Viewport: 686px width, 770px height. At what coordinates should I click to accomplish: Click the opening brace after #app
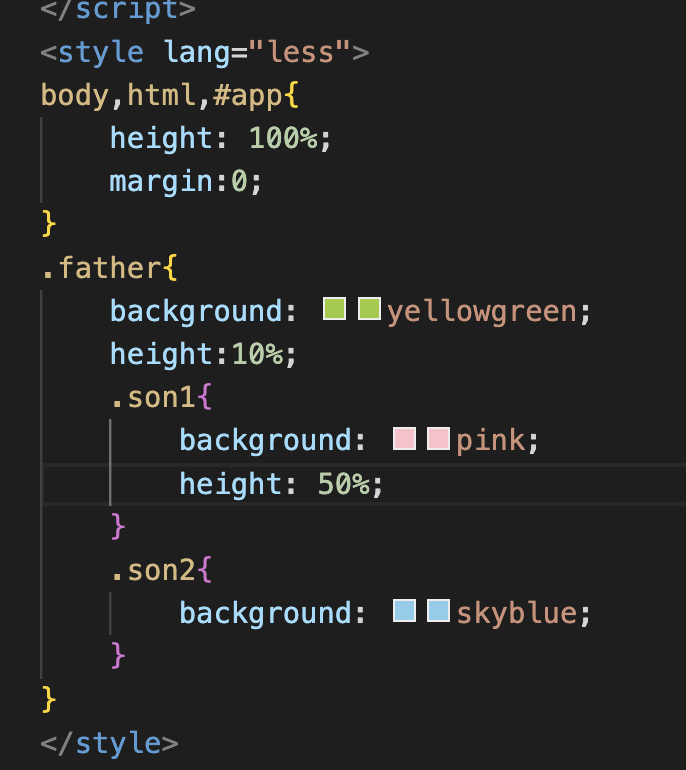click(291, 95)
